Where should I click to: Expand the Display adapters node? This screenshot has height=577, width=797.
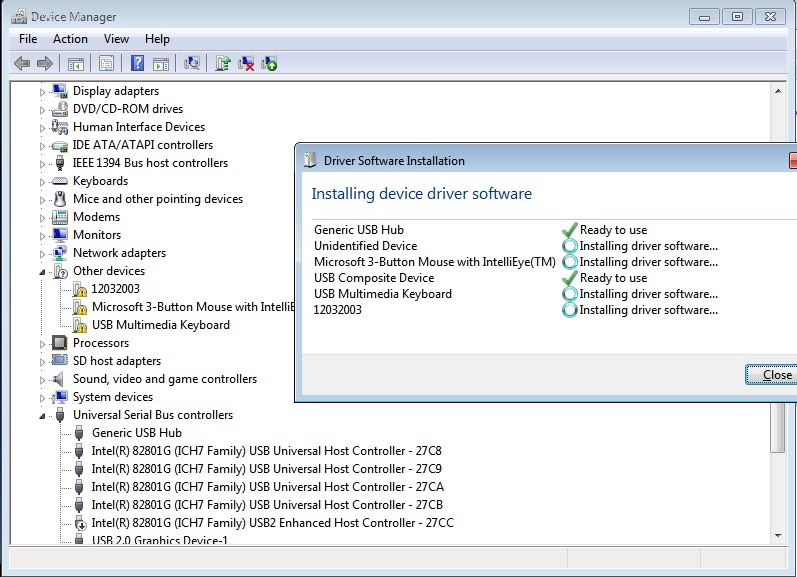coord(43,91)
